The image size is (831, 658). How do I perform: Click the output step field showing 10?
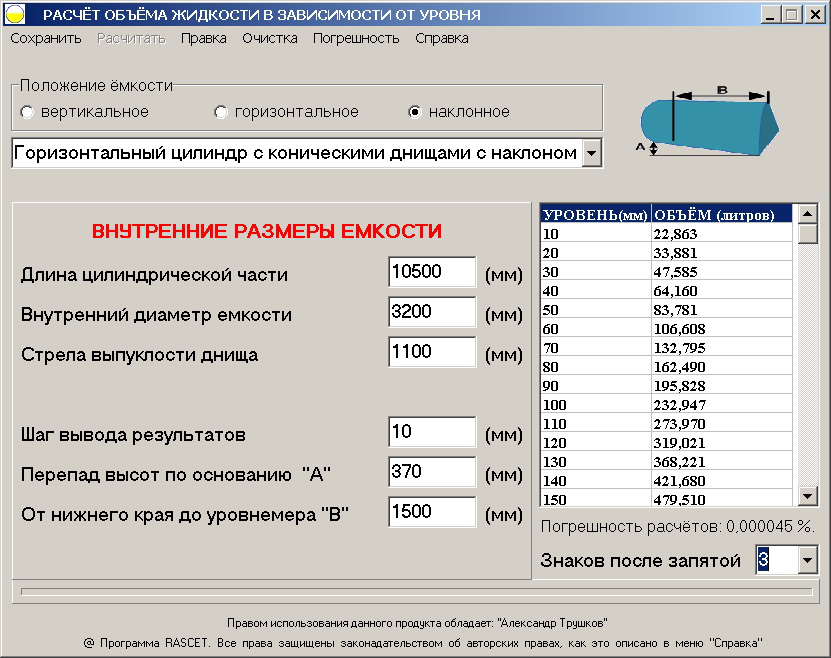[432, 431]
